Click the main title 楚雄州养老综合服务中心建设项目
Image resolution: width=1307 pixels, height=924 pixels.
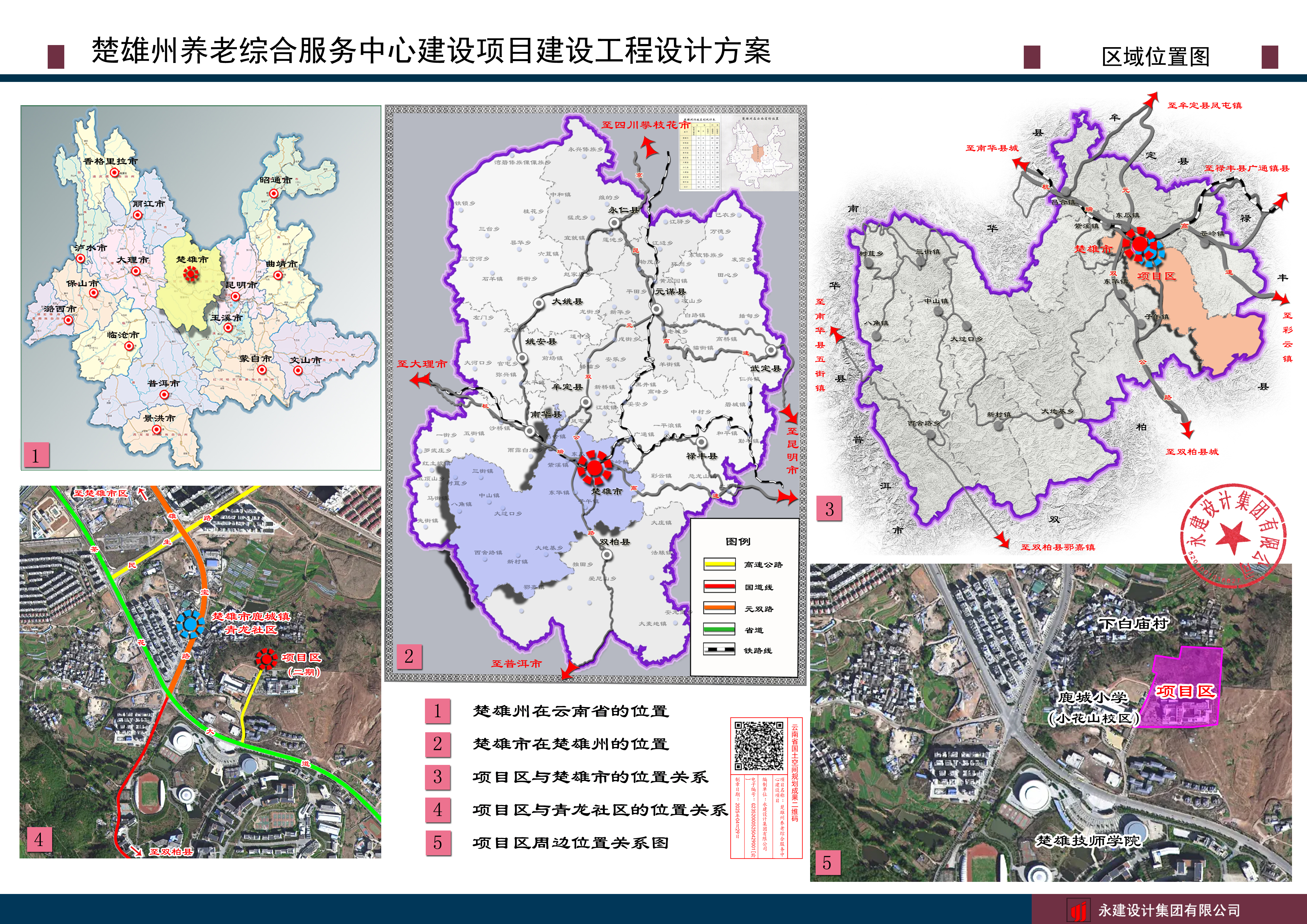[x=431, y=51]
